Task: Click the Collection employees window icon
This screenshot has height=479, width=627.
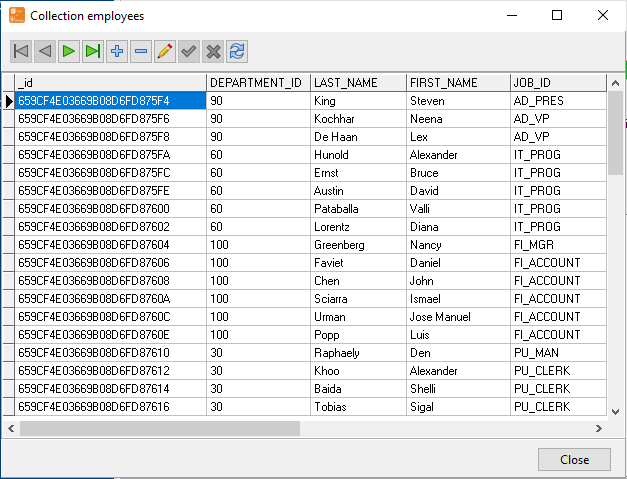Action: click(16, 16)
